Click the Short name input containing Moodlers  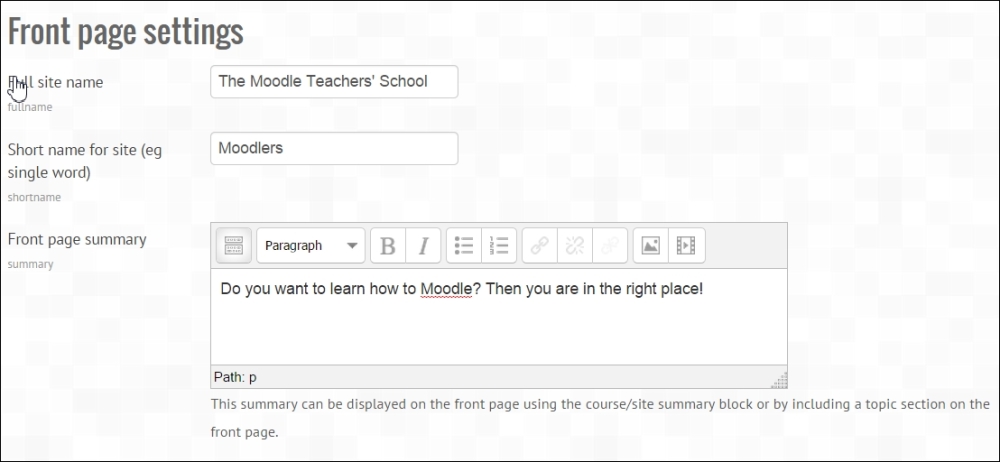[x=334, y=148]
